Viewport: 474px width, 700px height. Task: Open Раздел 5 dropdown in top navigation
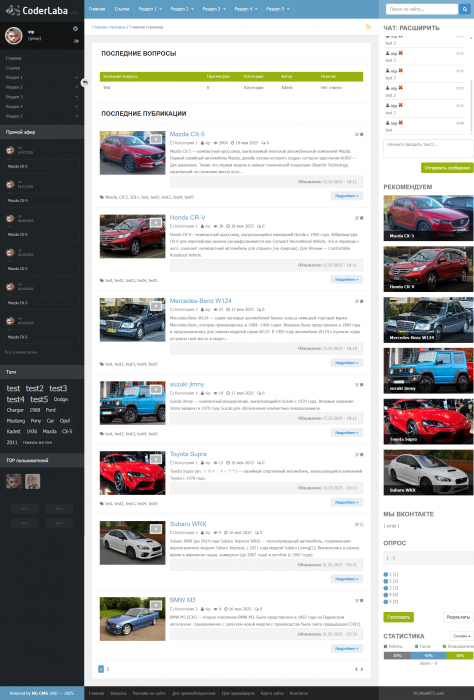pos(278,9)
